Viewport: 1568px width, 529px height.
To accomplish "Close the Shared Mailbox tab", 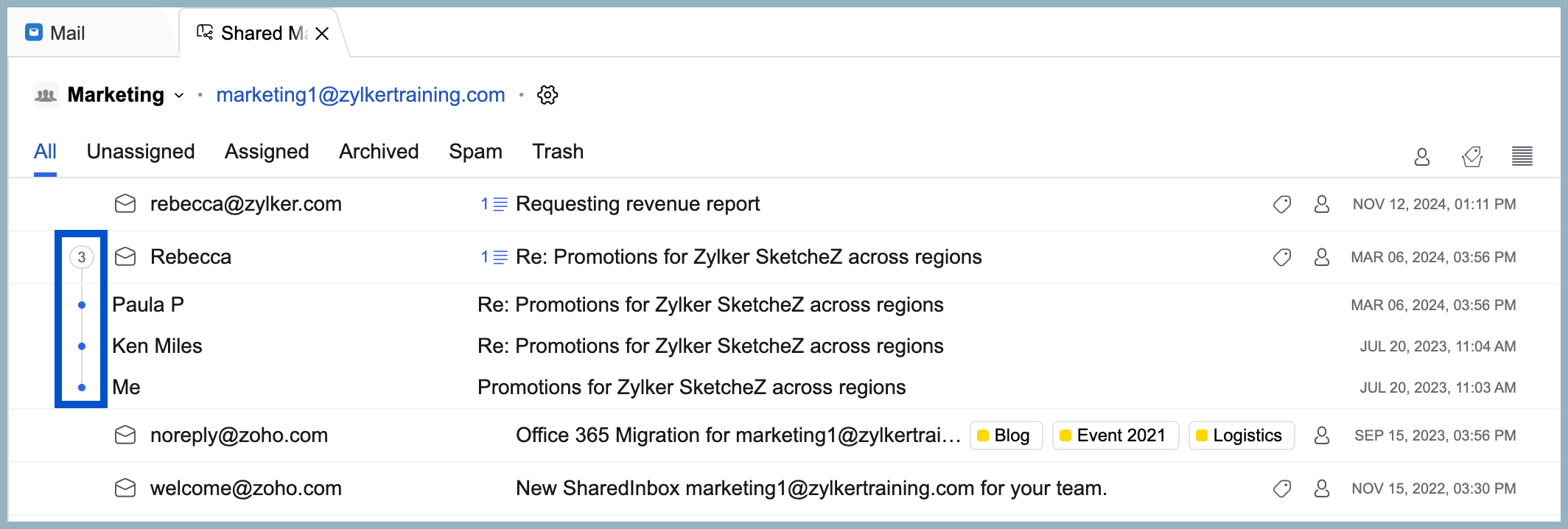I will [x=322, y=34].
